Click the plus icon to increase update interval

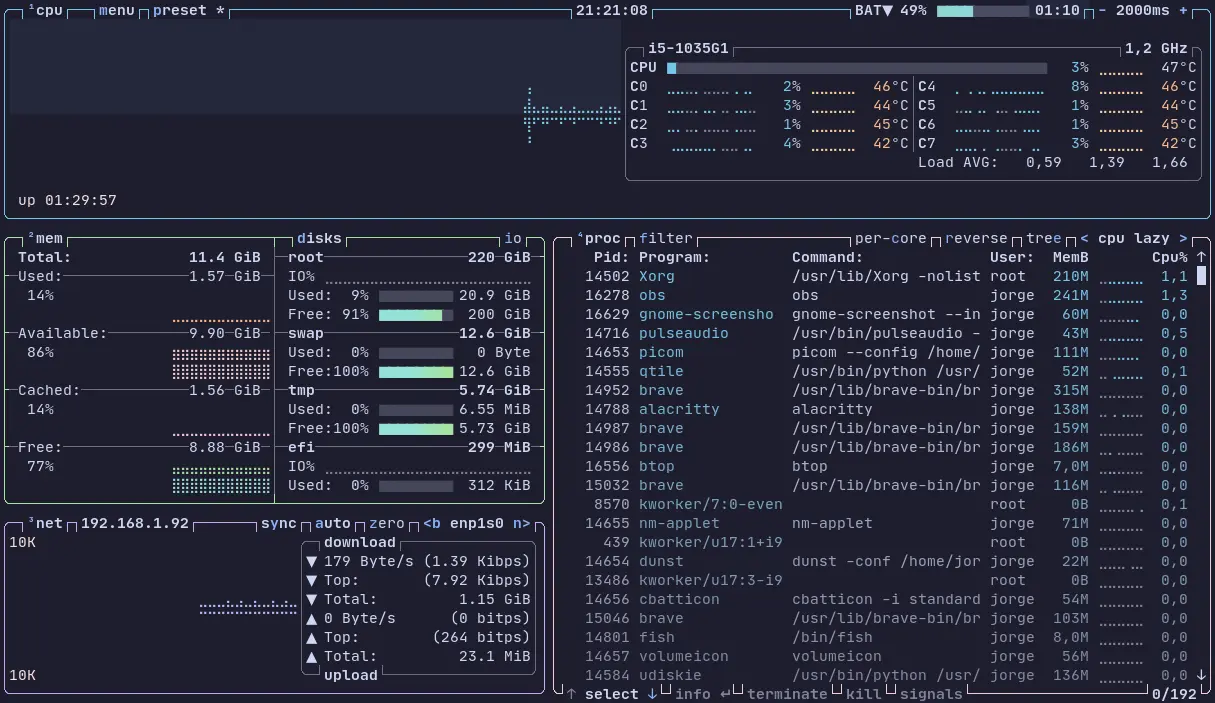pyautogui.click(x=1183, y=10)
